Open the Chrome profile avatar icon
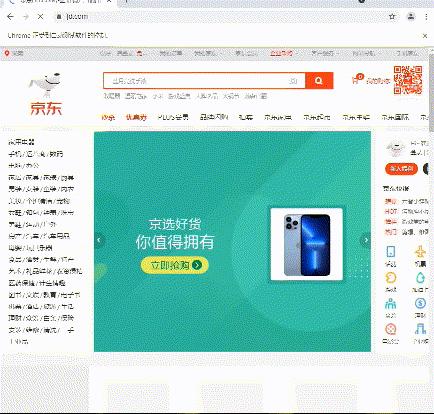 [x=411, y=16]
